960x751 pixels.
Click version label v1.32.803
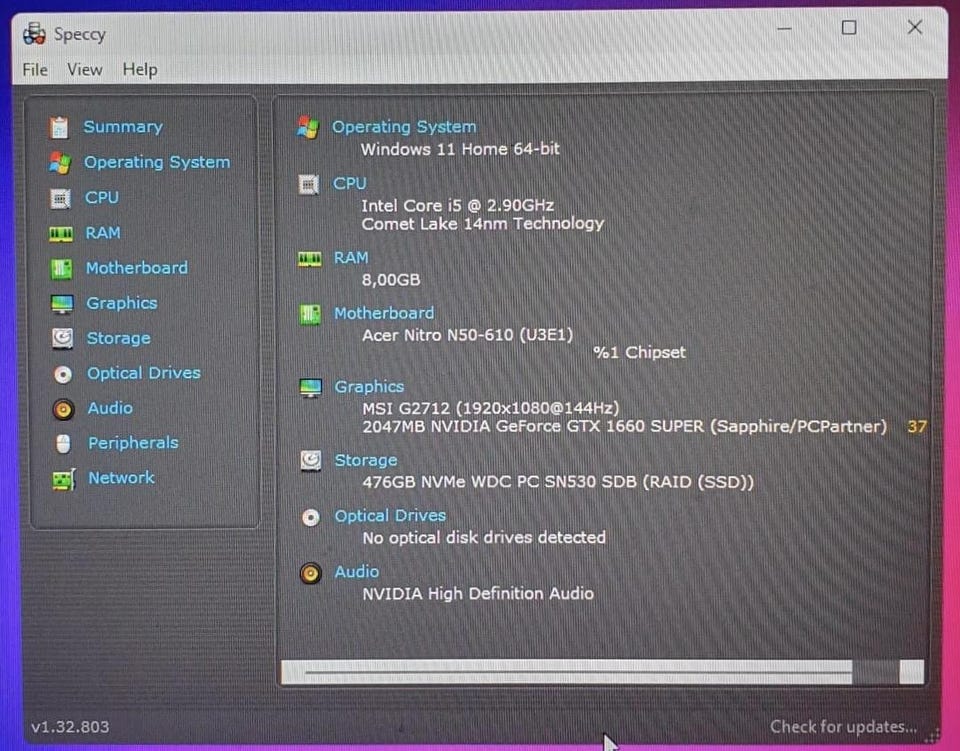[x=70, y=727]
